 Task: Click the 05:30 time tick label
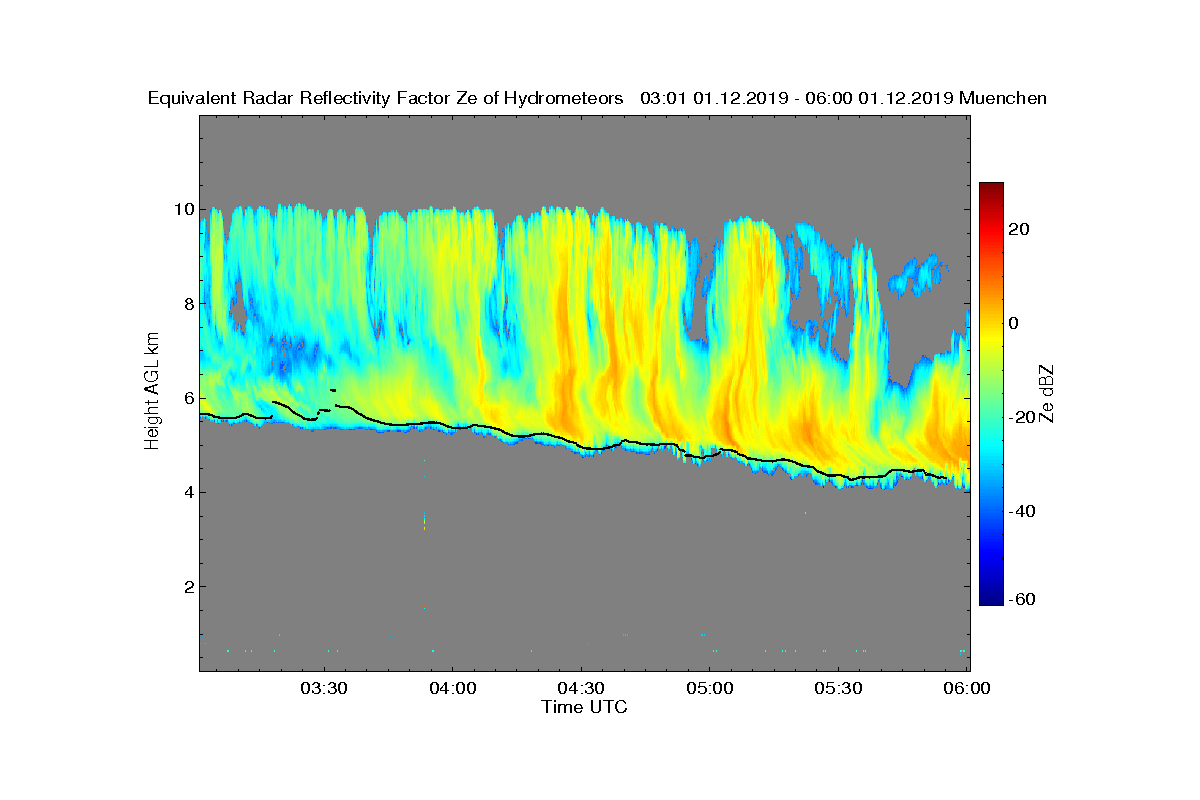tap(838, 688)
